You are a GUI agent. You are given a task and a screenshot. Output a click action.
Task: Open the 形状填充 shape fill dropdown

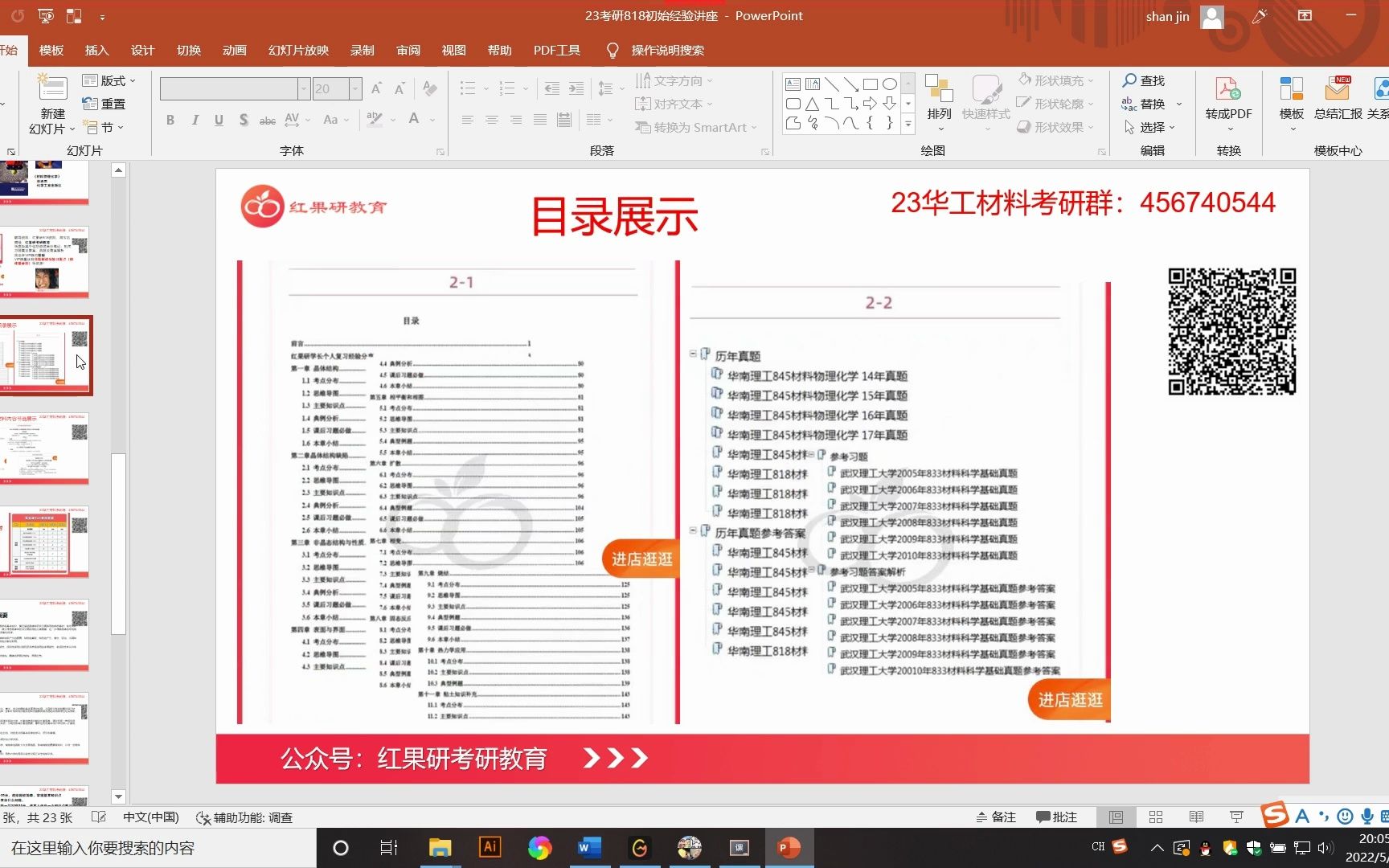point(1055,80)
